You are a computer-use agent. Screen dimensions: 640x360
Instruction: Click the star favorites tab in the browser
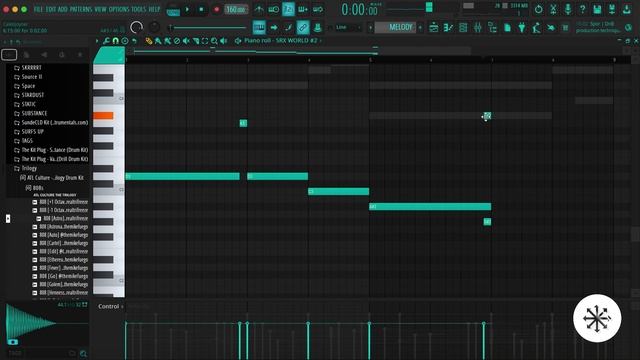[80, 54]
